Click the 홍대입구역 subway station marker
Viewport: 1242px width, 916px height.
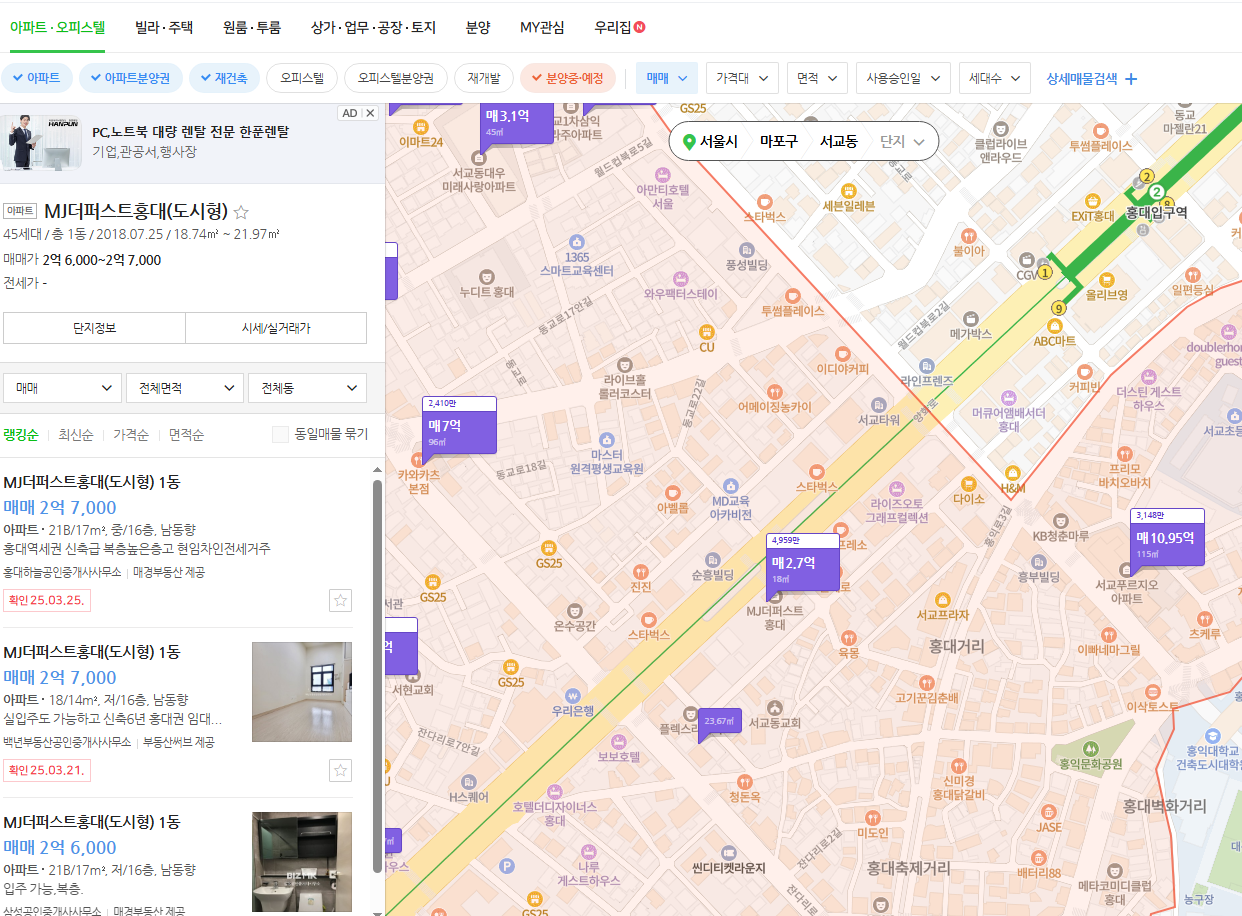click(1156, 192)
